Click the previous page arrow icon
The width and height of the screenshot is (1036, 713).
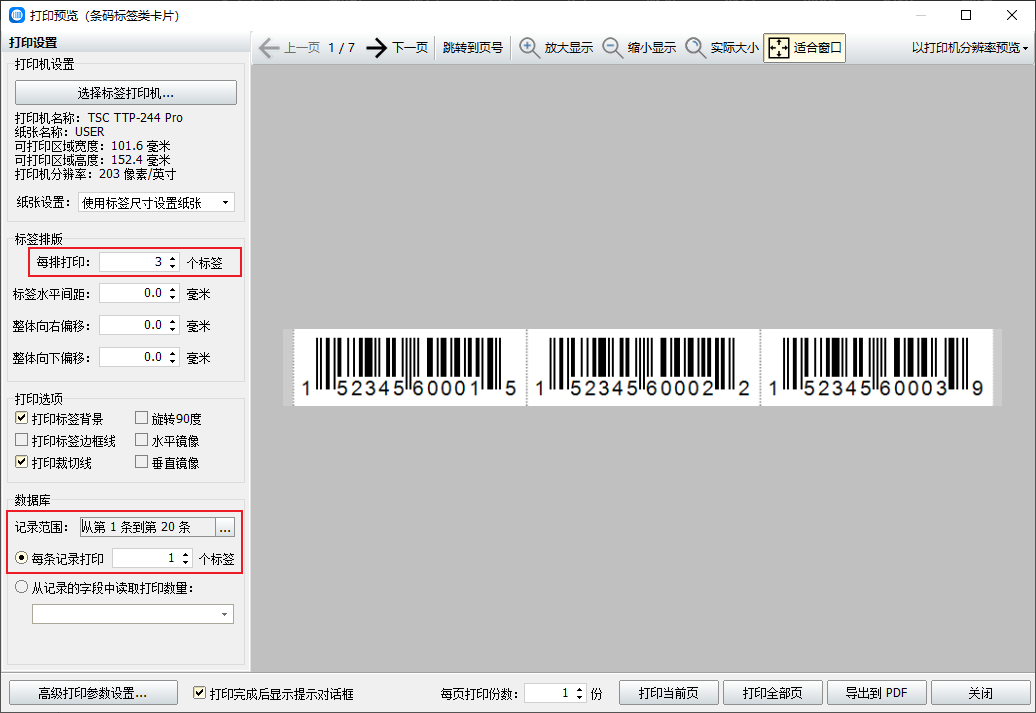268,48
